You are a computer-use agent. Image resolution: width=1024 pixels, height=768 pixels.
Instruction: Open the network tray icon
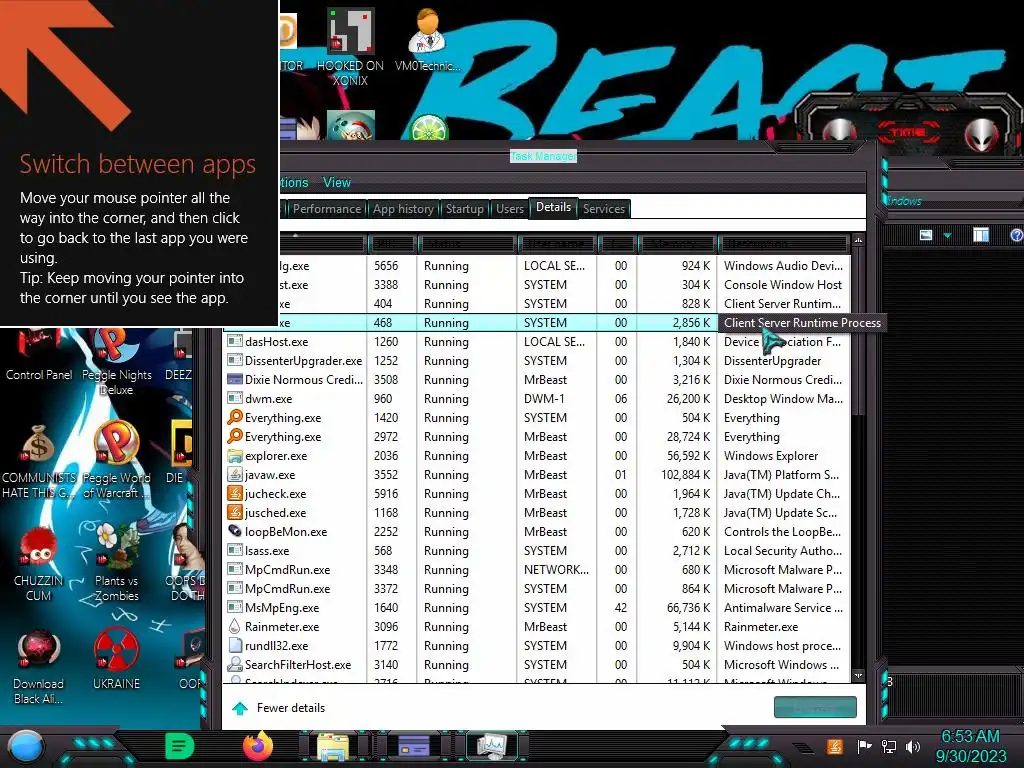click(x=888, y=746)
